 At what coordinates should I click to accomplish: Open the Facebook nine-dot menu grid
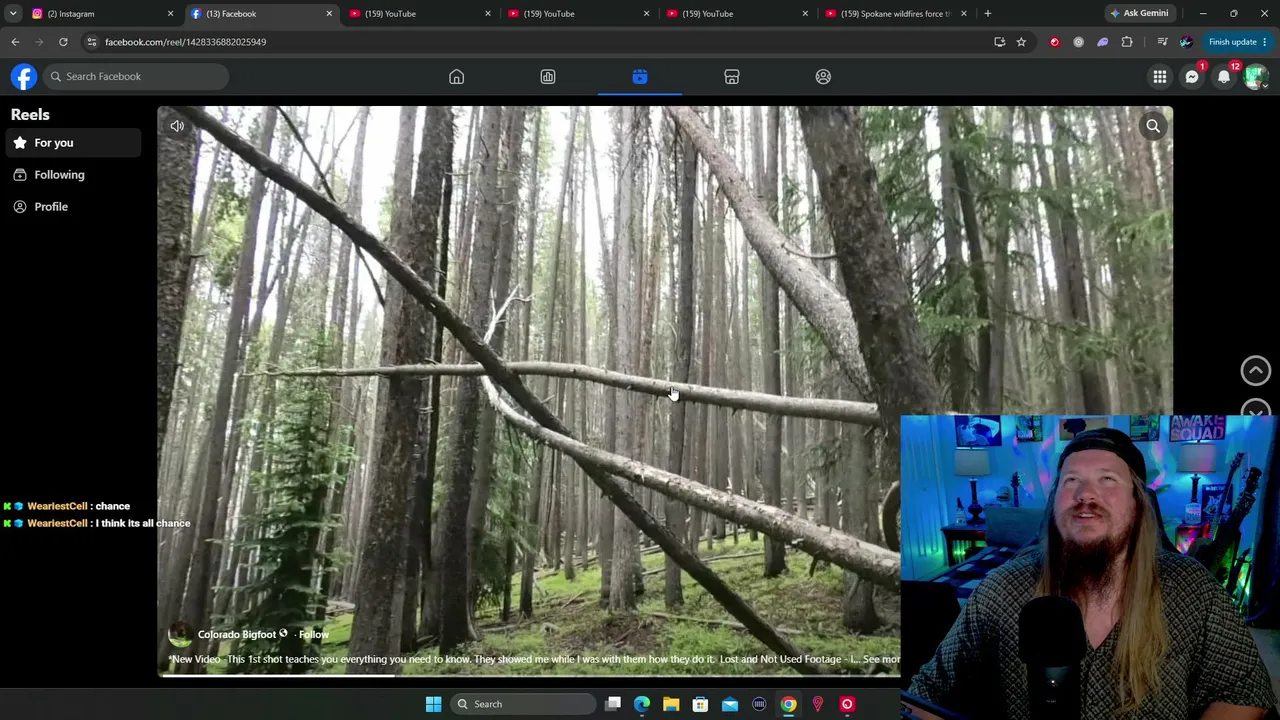tap(1160, 77)
